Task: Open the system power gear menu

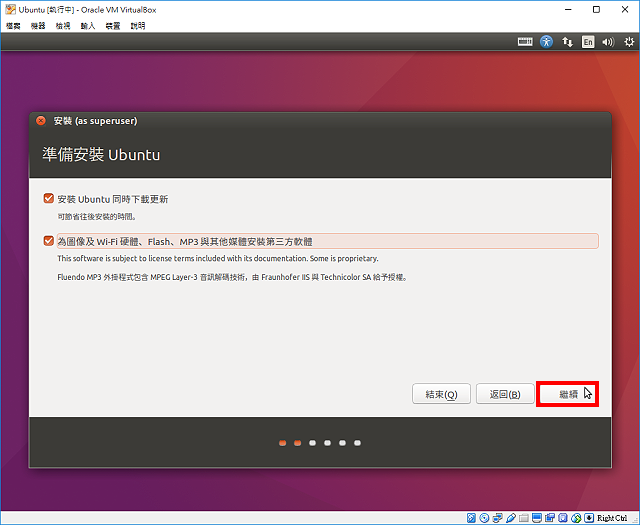Action: (629, 42)
